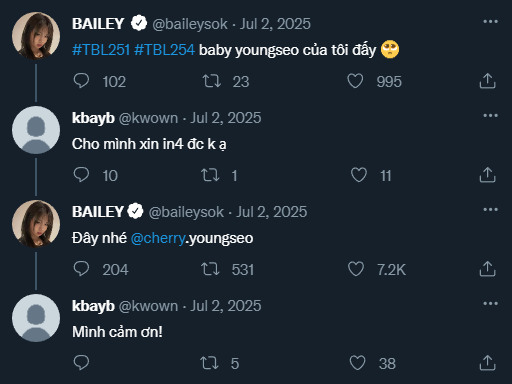Retweet kbayb's 'Cho mình xin in4' tweet
512x384 pixels.
210,175
